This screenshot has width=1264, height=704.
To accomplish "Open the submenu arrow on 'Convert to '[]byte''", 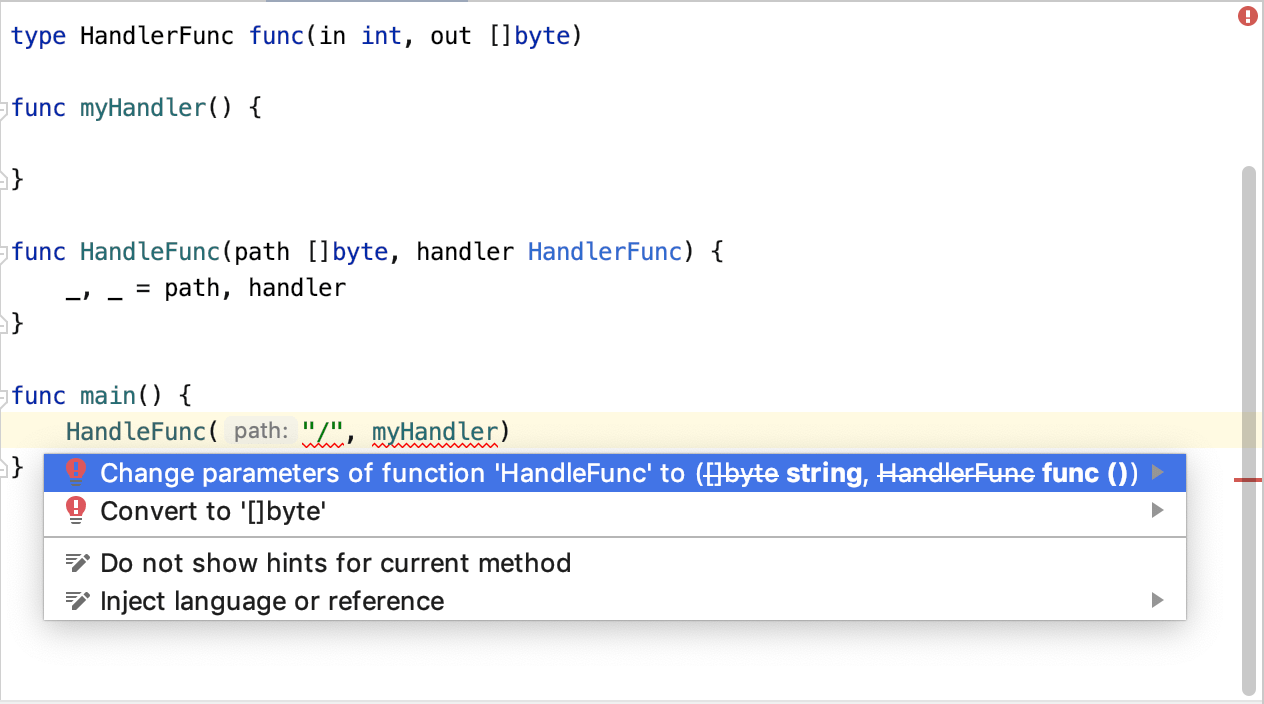I will coord(1157,510).
